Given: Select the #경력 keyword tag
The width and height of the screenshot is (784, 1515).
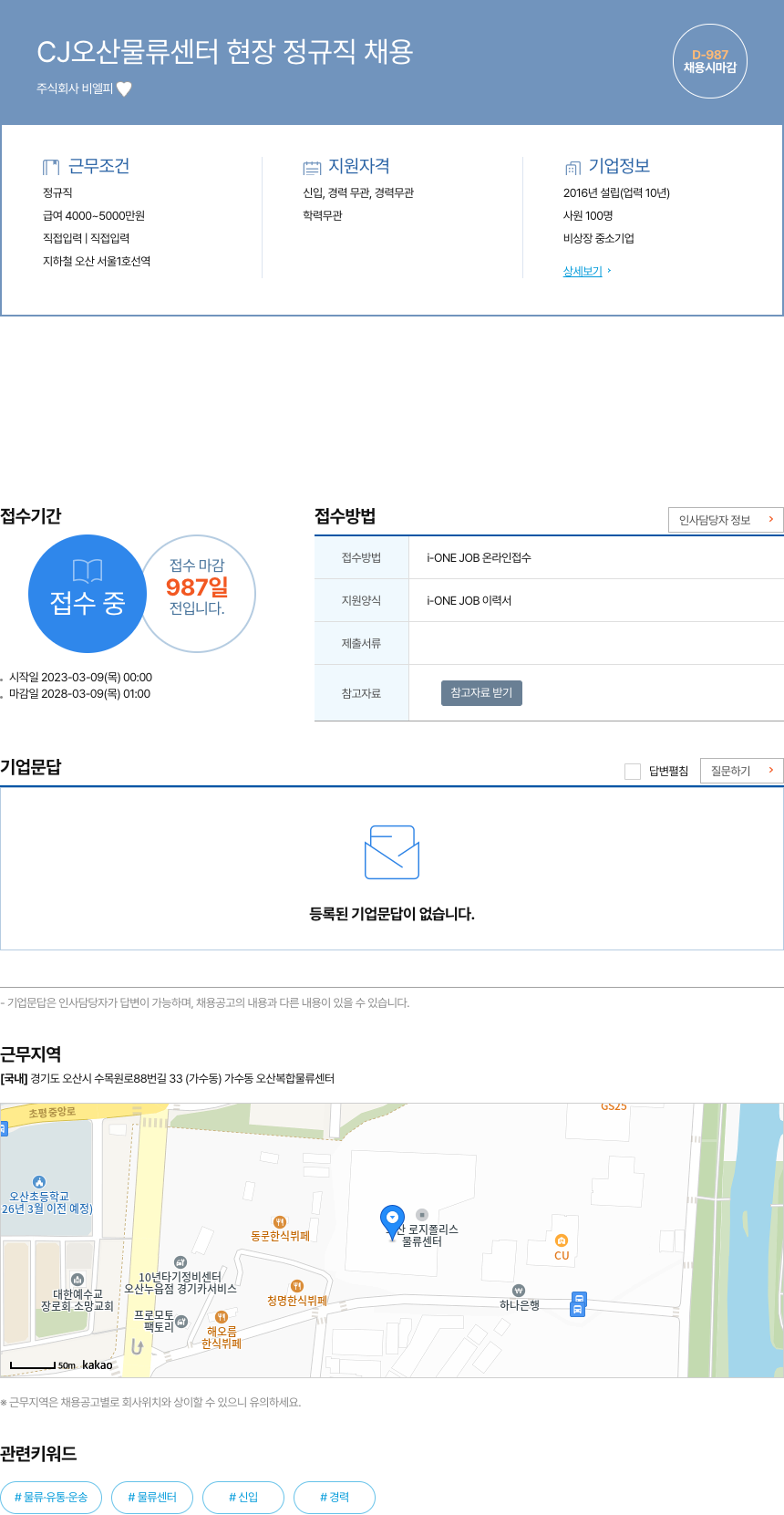Looking at the screenshot, I should click(335, 1497).
